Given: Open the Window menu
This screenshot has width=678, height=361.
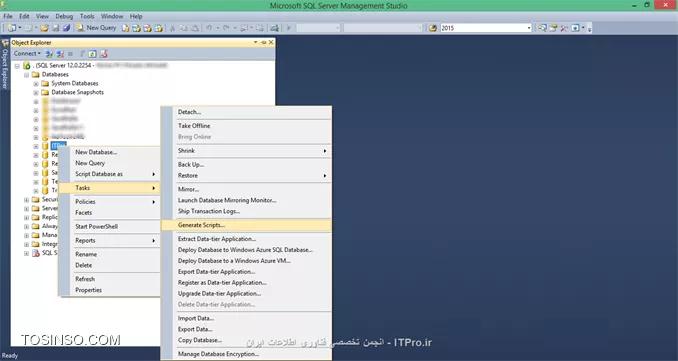Looking at the screenshot, I should (112, 16).
